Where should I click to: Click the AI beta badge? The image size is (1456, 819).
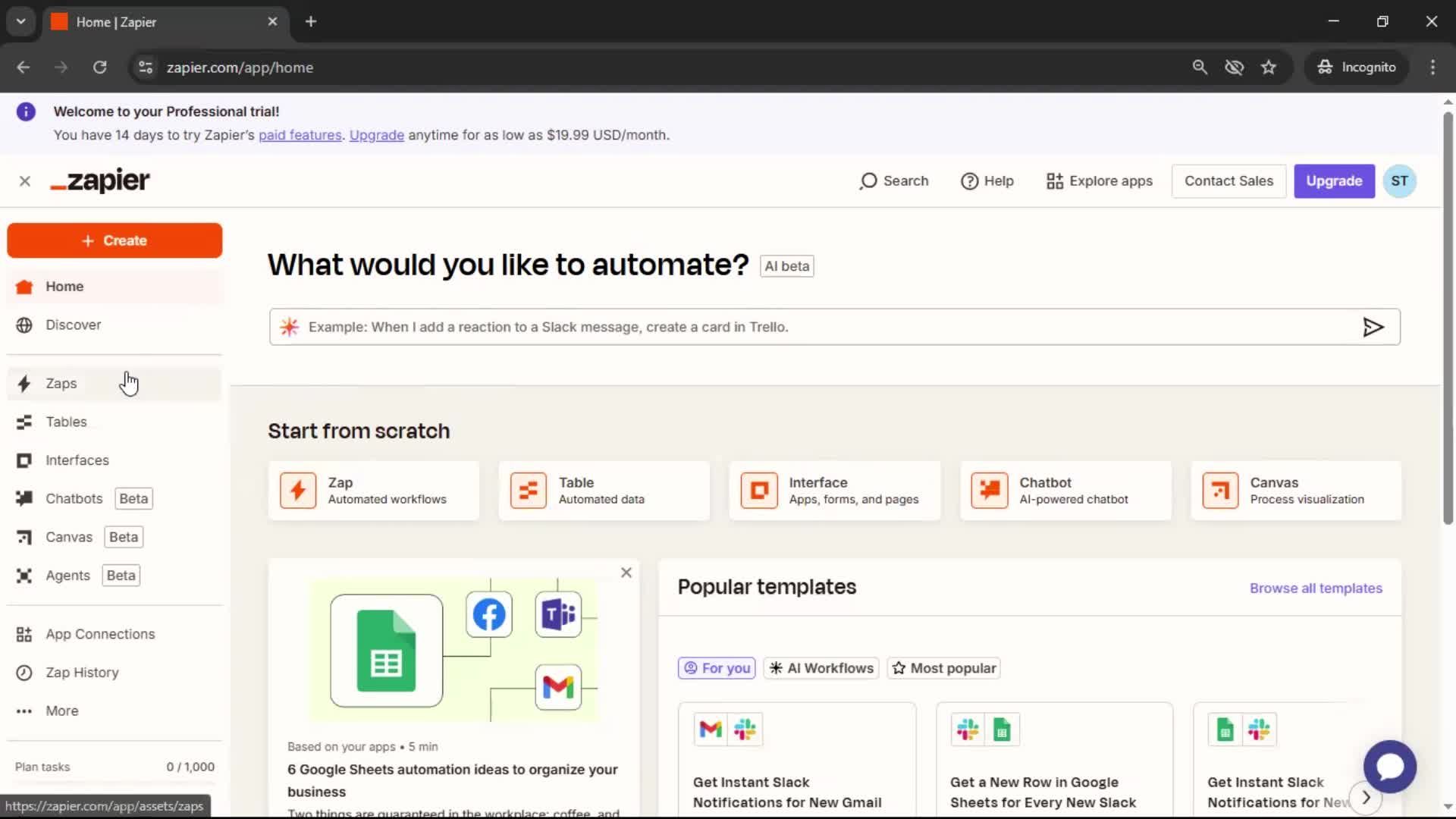(x=787, y=266)
